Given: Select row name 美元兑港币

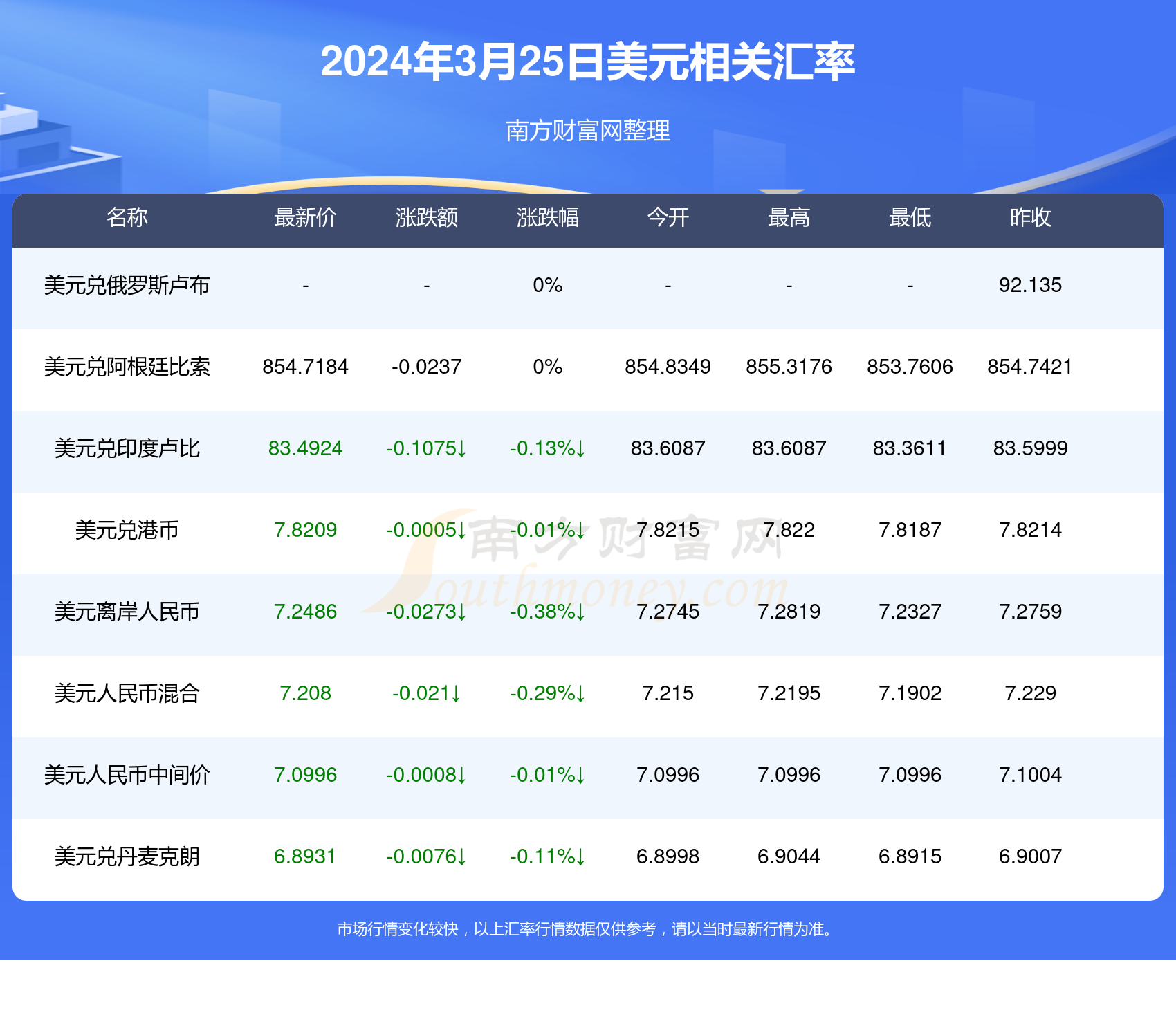Looking at the screenshot, I should click(x=127, y=530).
